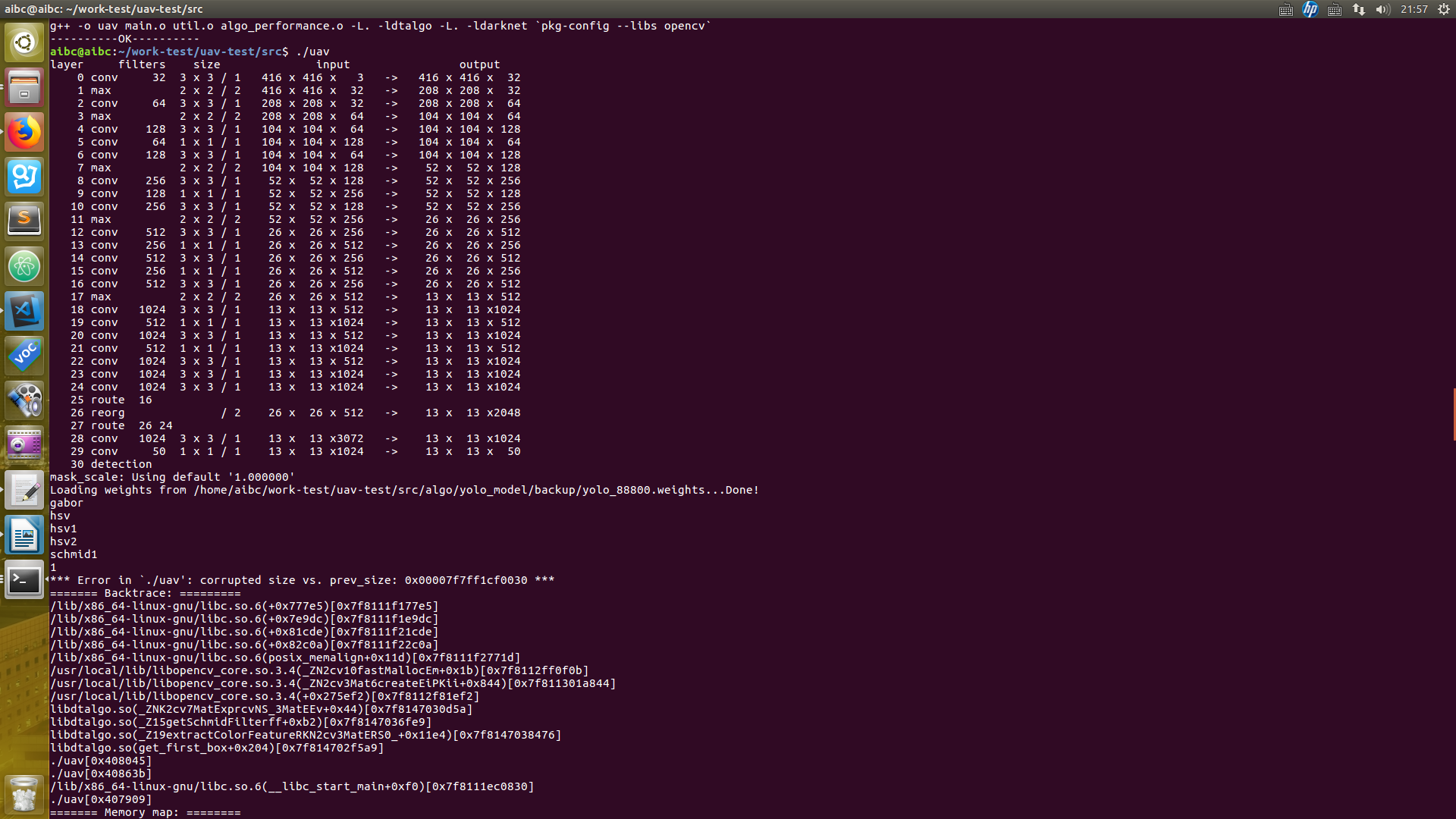1456x819 pixels.
Task: Open the Trash at launcher bottom
Action: pyautogui.click(x=24, y=794)
